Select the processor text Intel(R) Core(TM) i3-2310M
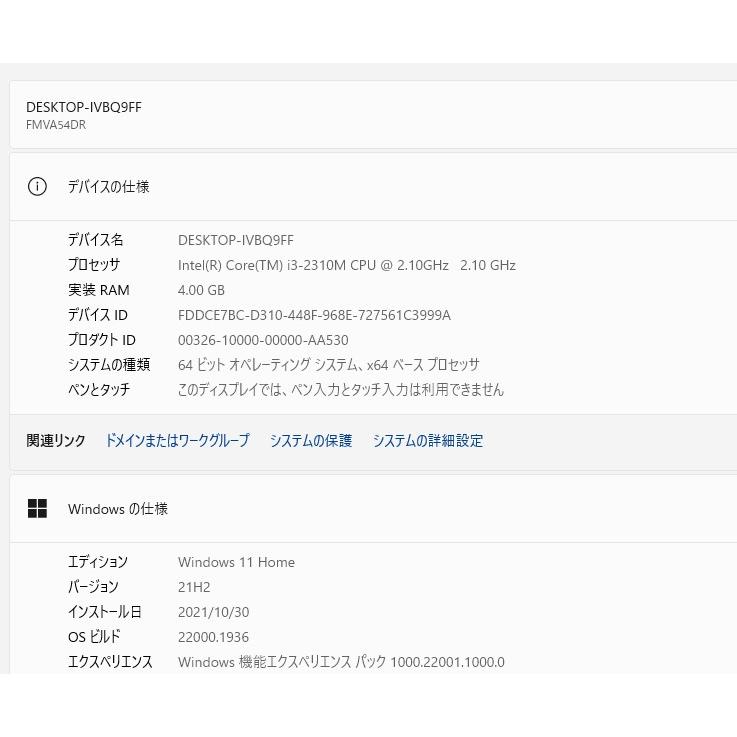 click(262, 265)
